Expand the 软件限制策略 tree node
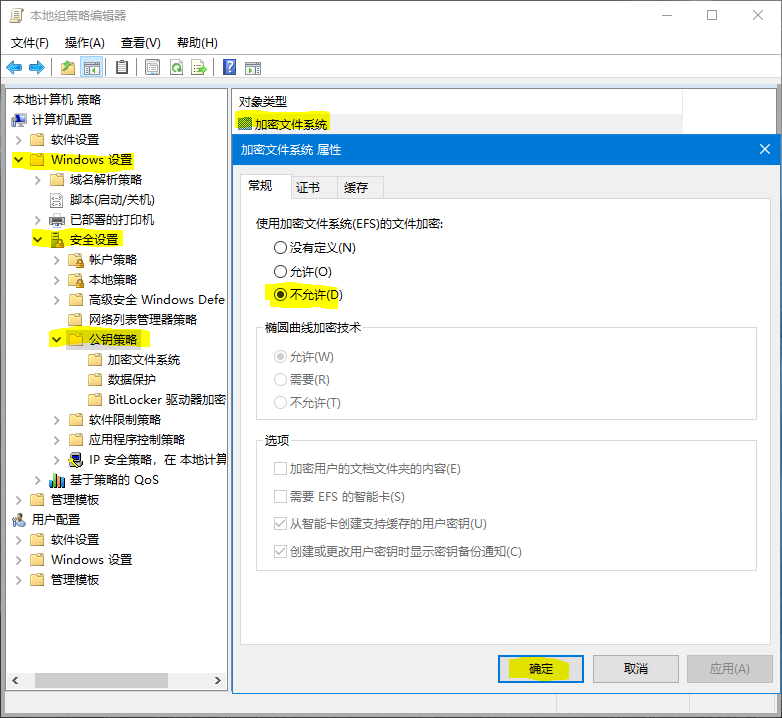 click(x=57, y=420)
